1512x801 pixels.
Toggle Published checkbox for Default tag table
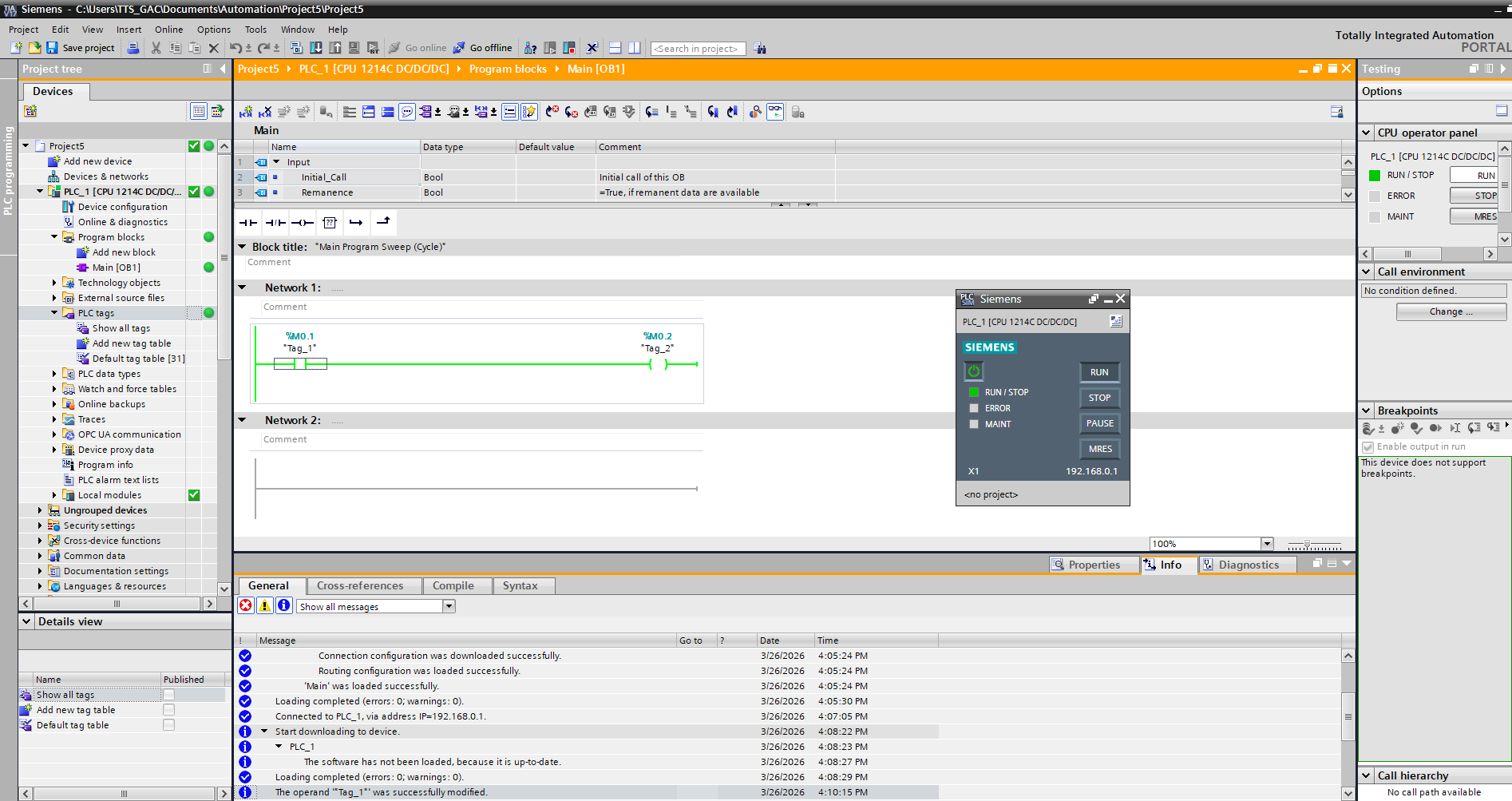tap(168, 725)
